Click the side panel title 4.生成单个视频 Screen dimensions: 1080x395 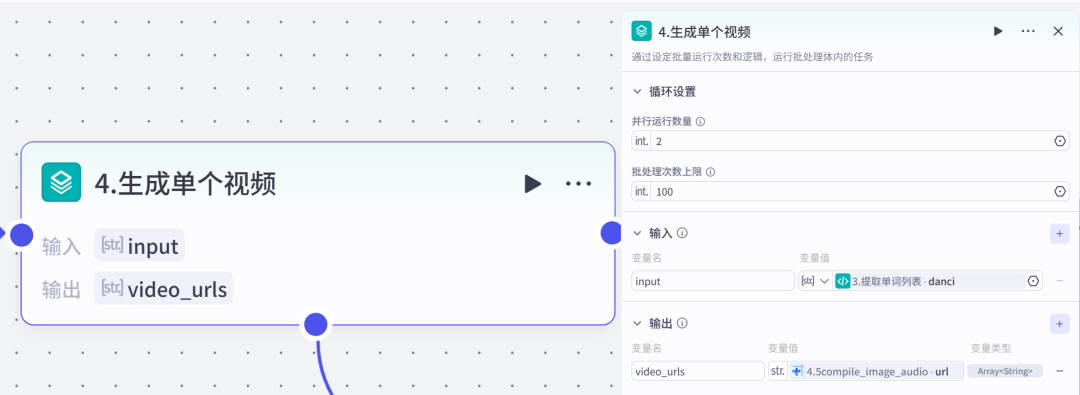point(705,31)
